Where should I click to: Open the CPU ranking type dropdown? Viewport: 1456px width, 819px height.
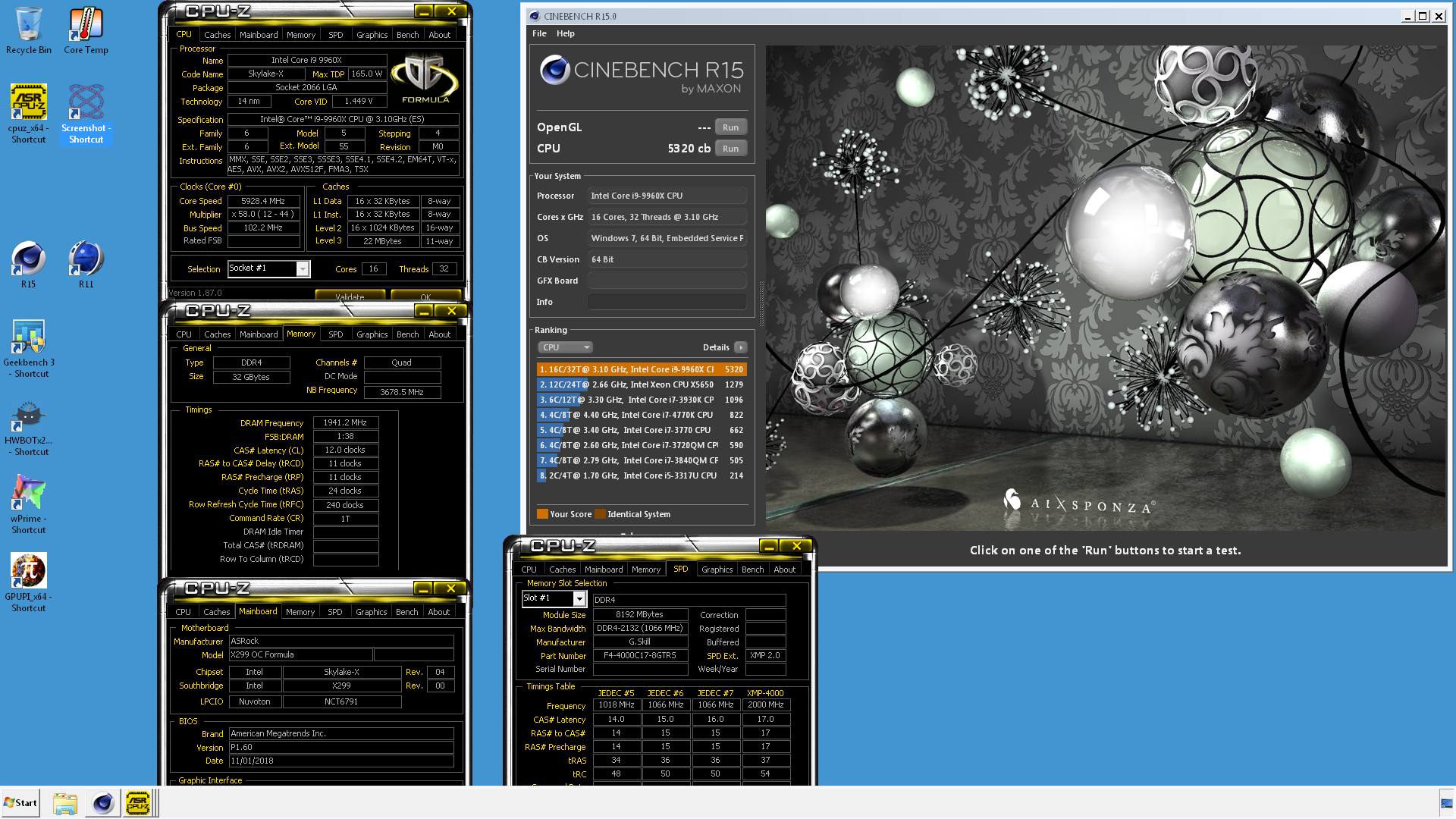coord(565,347)
